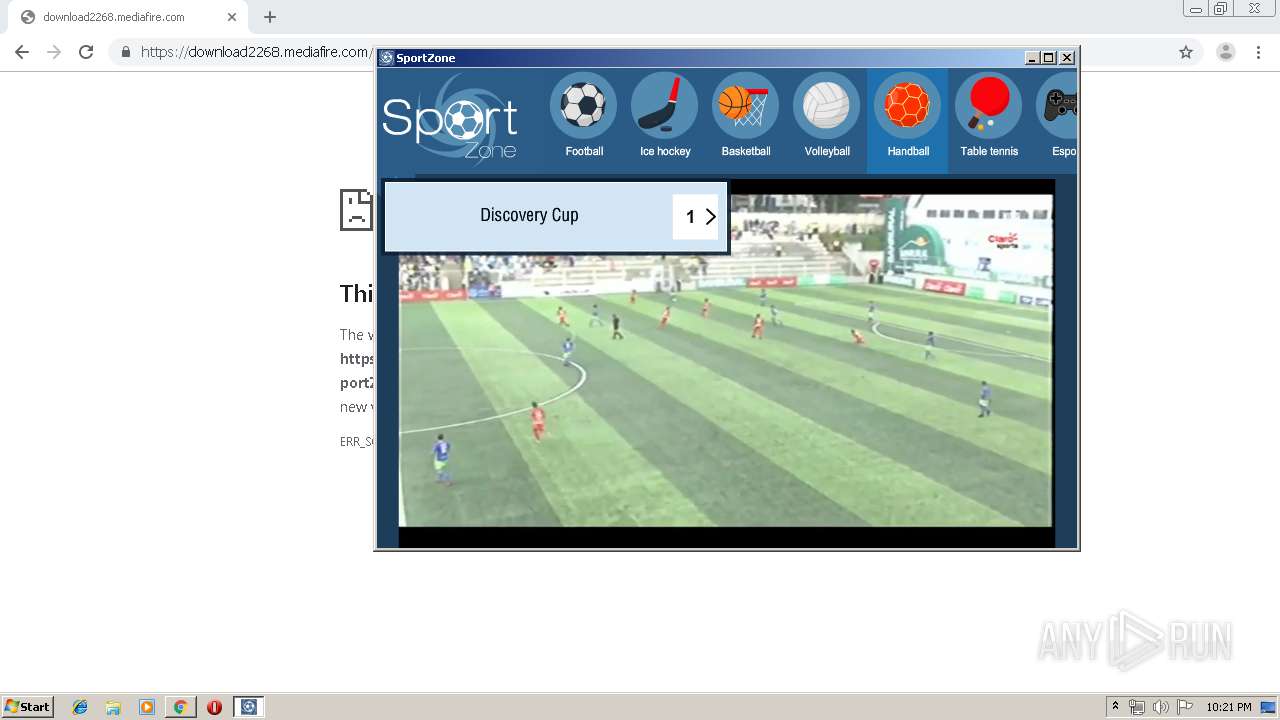Close the download2268.mediafire.com tab
The image size is (1280, 720).
click(x=232, y=17)
